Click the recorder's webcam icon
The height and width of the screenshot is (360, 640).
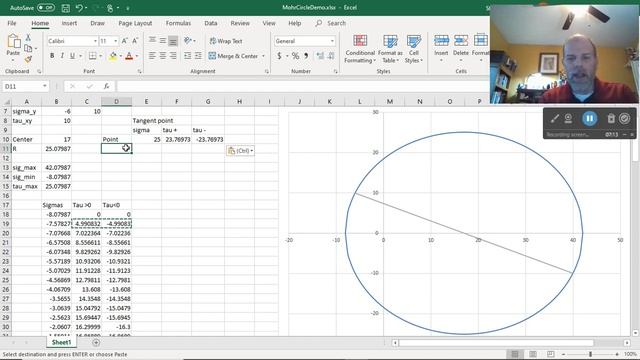click(x=568, y=119)
